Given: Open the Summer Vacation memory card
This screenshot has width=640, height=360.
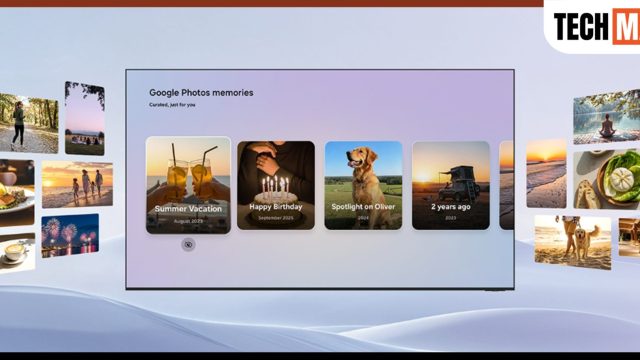Looking at the screenshot, I should (x=188, y=185).
